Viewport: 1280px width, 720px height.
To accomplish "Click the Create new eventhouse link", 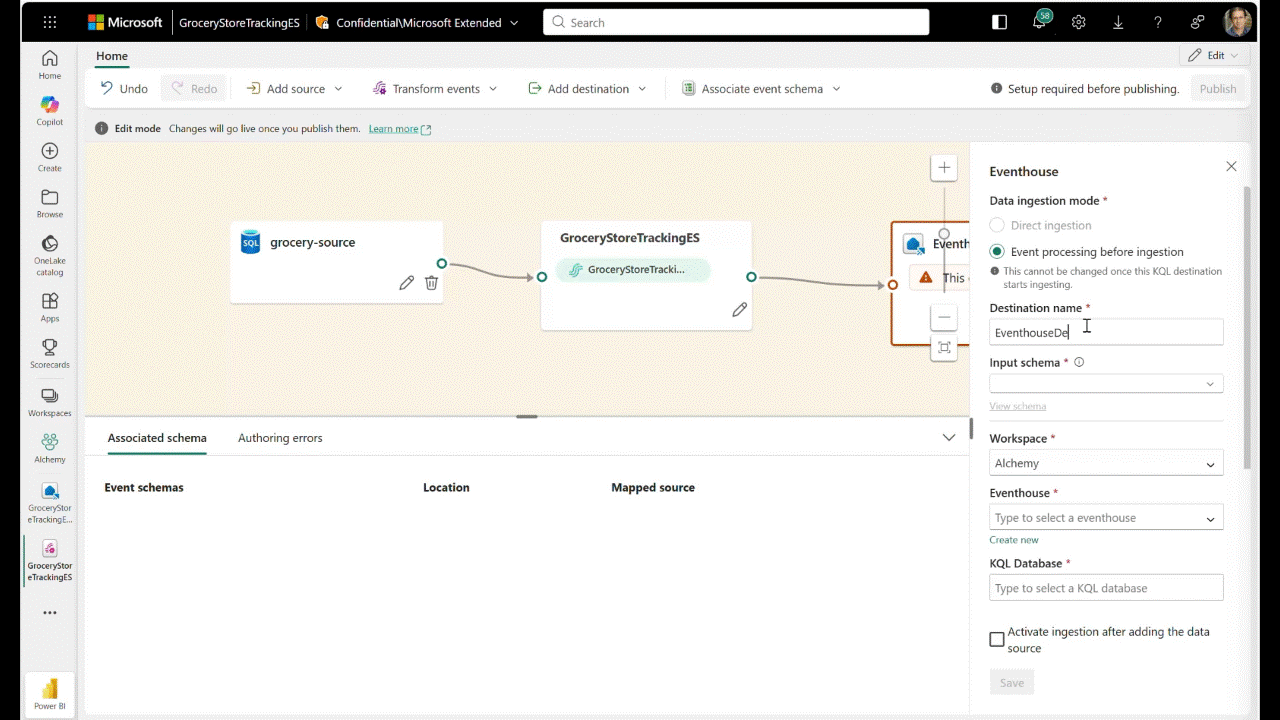I will (1013, 539).
